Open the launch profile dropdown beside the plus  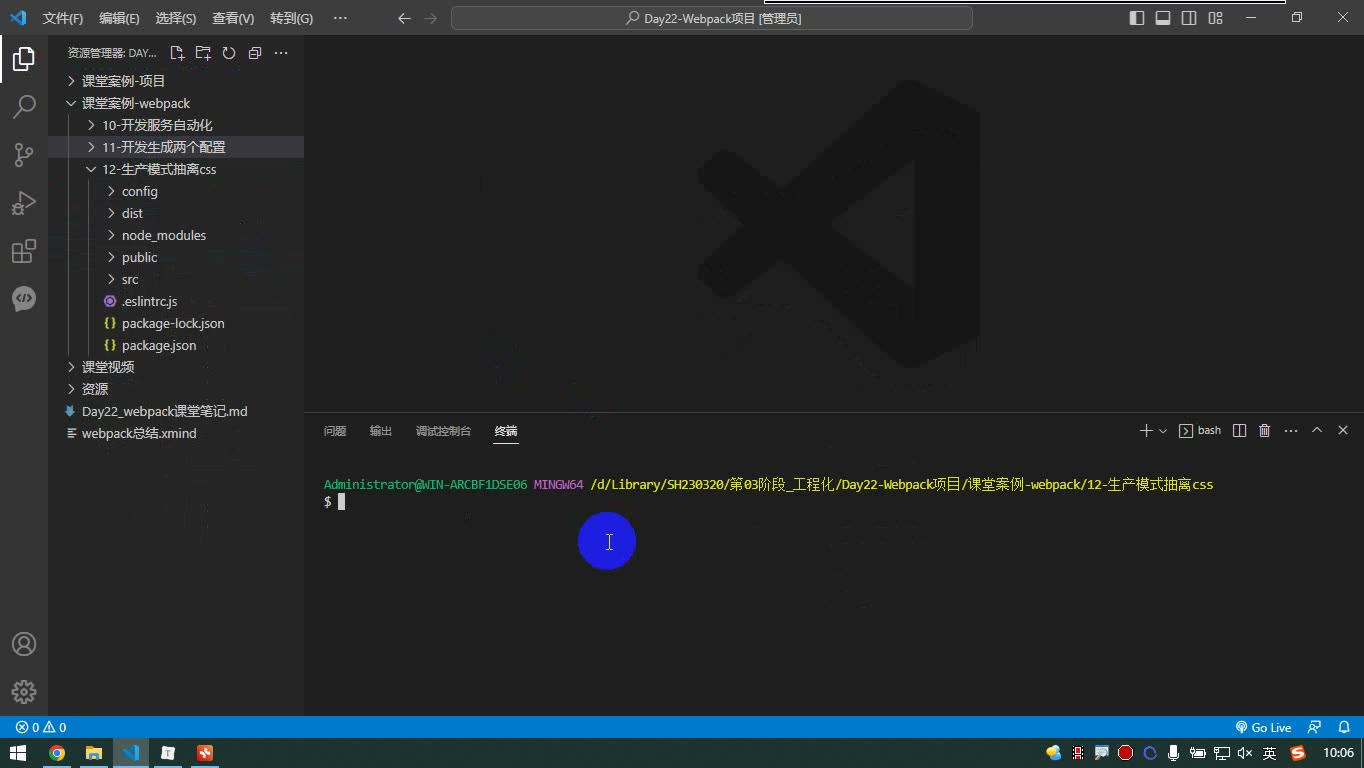click(x=1163, y=431)
